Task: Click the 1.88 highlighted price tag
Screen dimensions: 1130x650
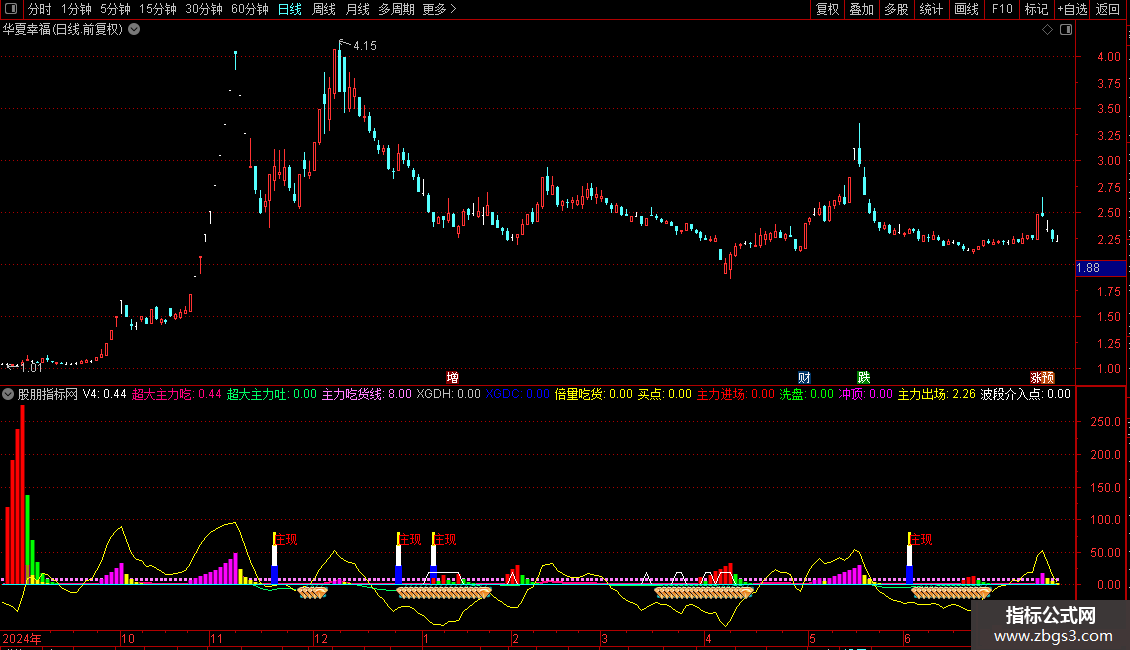Action: [x=1100, y=268]
